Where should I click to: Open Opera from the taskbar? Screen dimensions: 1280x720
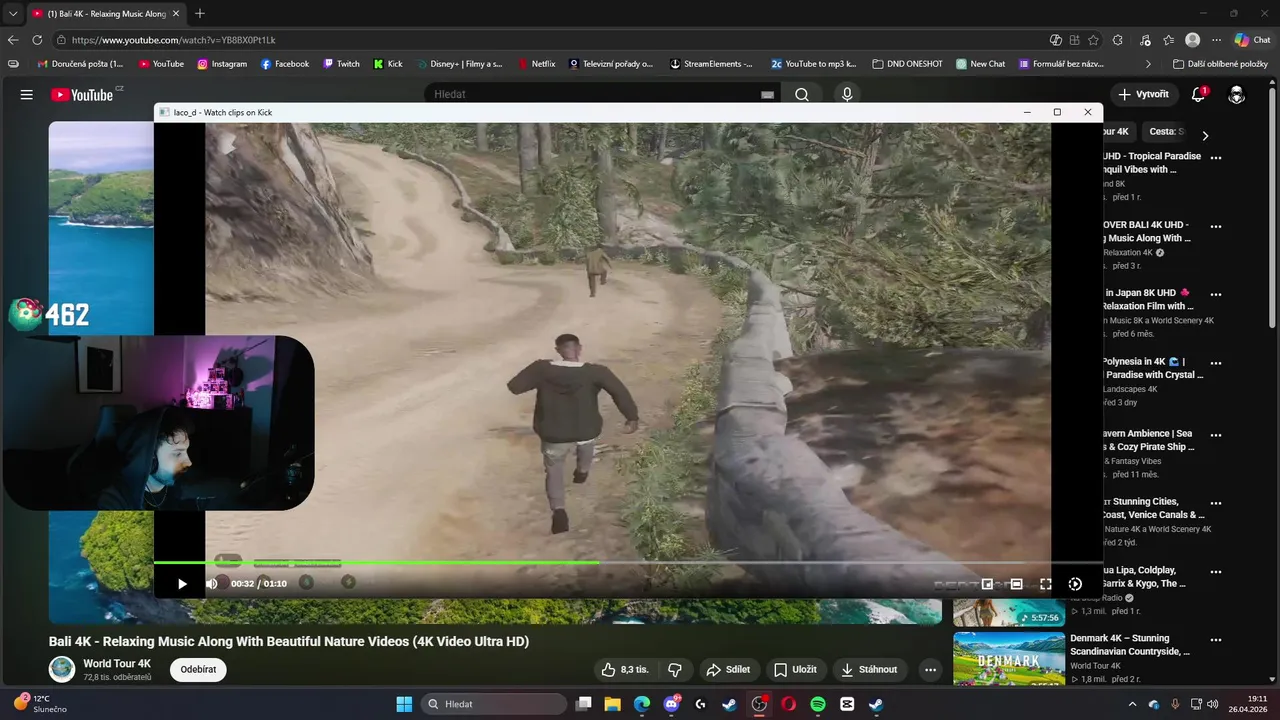coord(788,704)
